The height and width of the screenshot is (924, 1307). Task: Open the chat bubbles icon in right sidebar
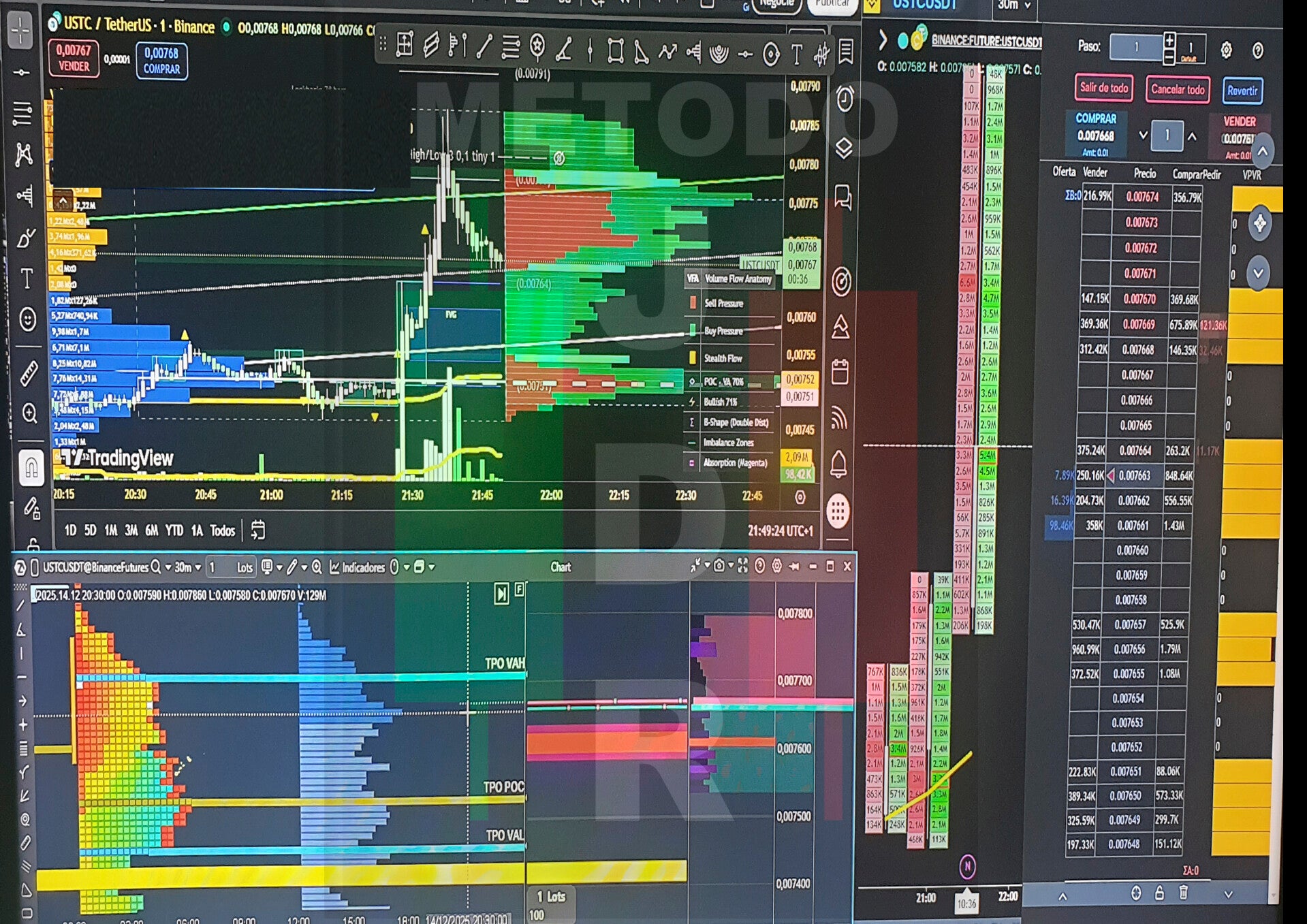[x=843, y=197]
